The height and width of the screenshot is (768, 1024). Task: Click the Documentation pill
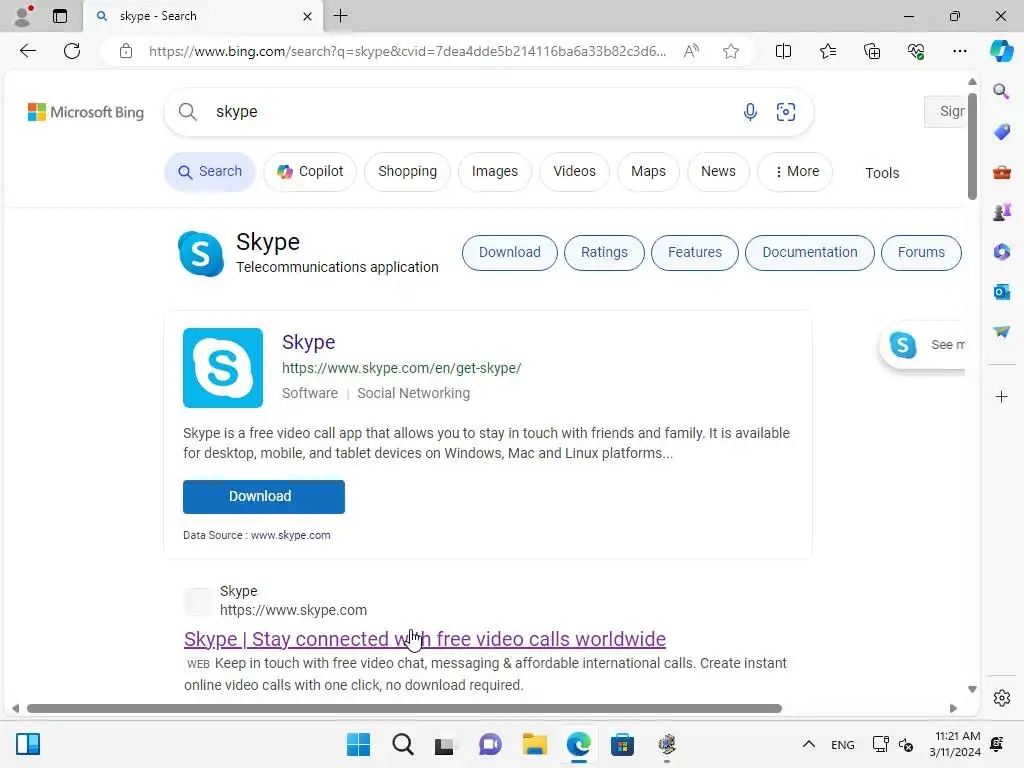point(809,252)
